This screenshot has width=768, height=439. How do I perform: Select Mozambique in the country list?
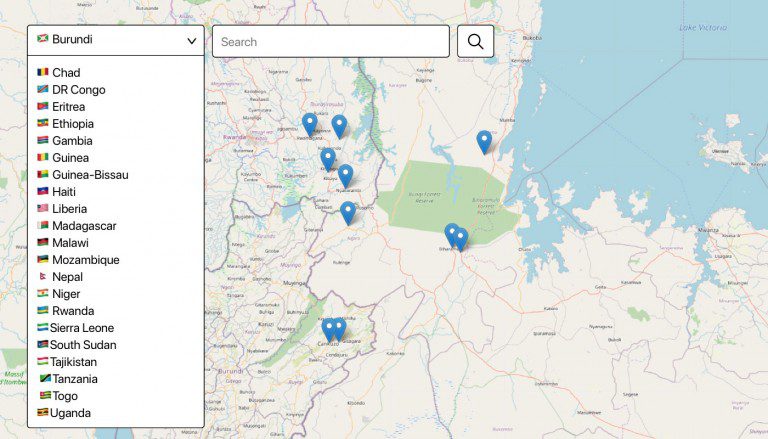point(78,260)
